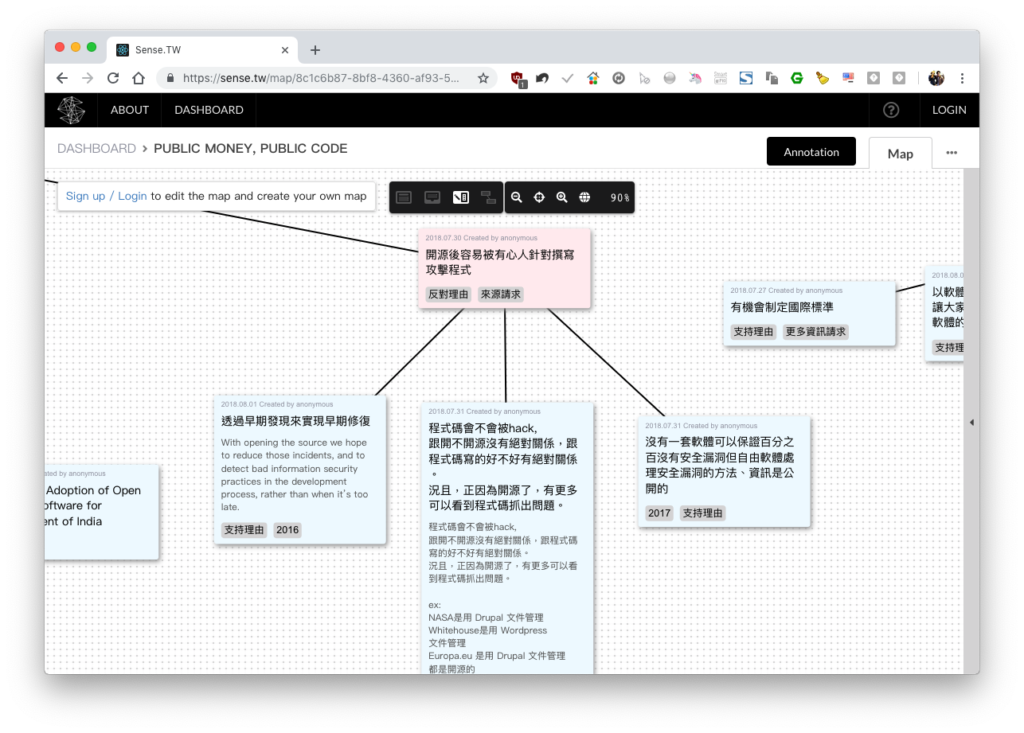Viewport: 1024px width, 733px height.
Task: Select the second card view mode icon
Action: (x=432, y=197)
